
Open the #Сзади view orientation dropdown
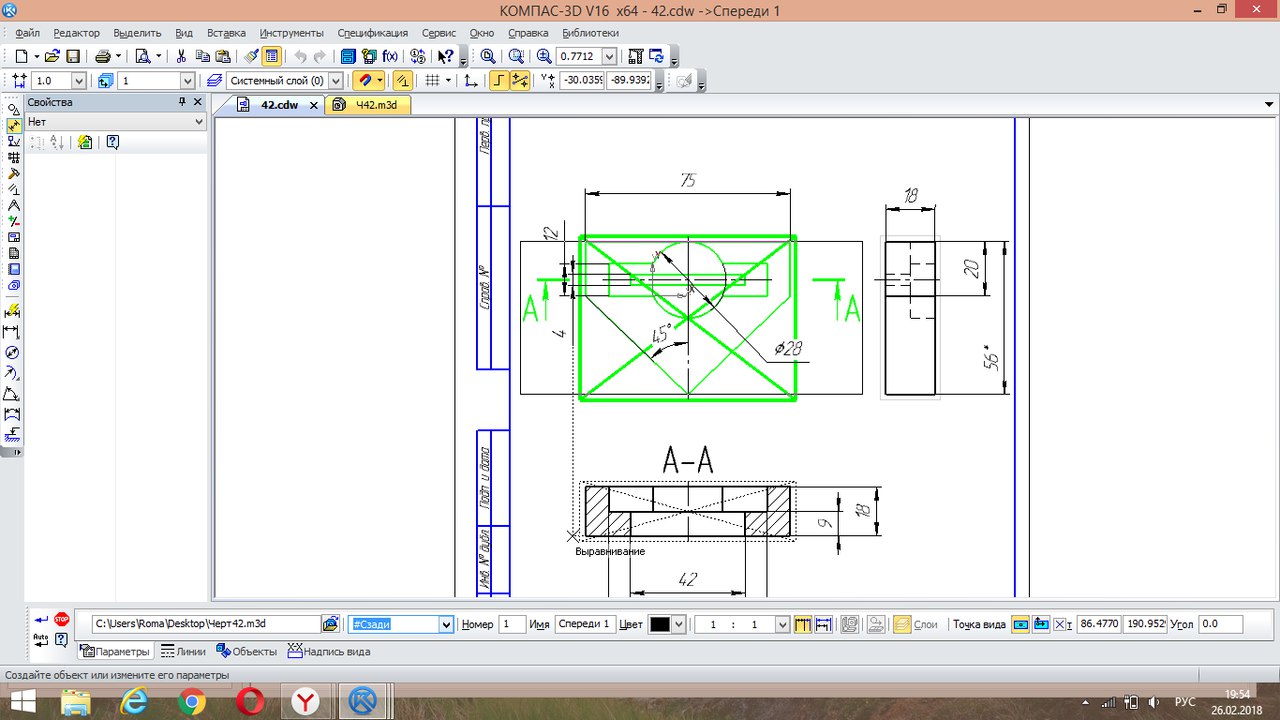[x=446, y=624]
